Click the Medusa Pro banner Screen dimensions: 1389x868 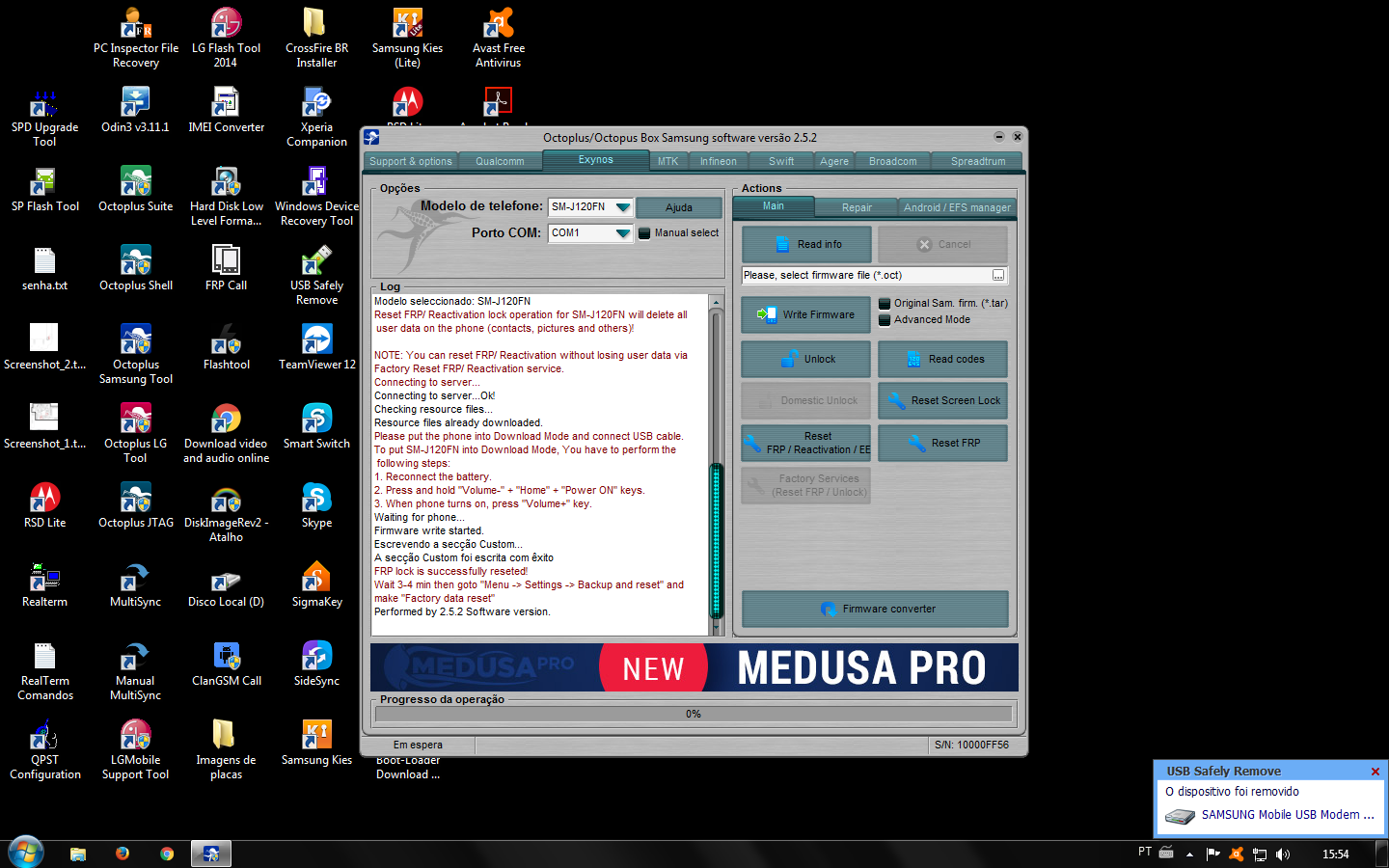point(694,667)
